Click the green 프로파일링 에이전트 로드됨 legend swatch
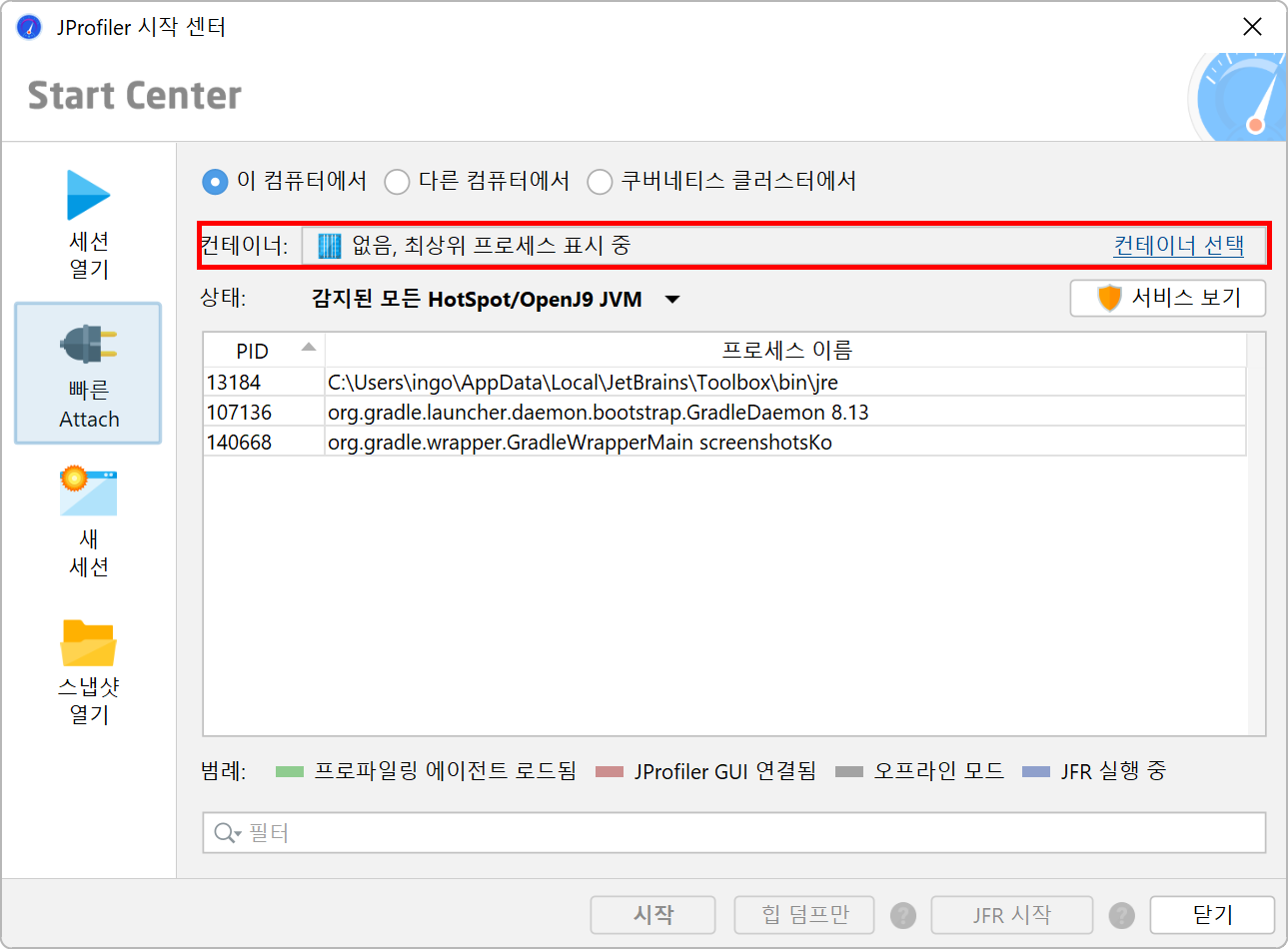Image resolution: width=1288 pixels, height=949 pixels. click(289, 771)
